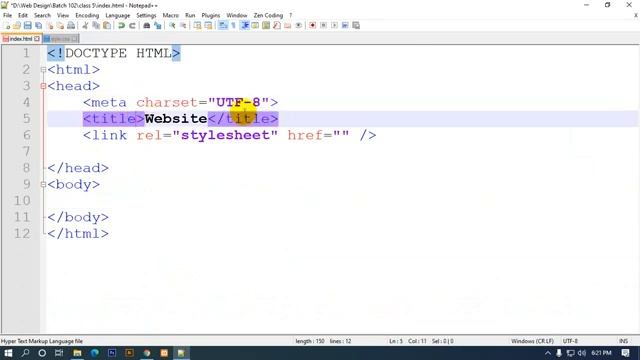
Task: Close the index.html tab with its X
Action: click(x=37, y=39)
